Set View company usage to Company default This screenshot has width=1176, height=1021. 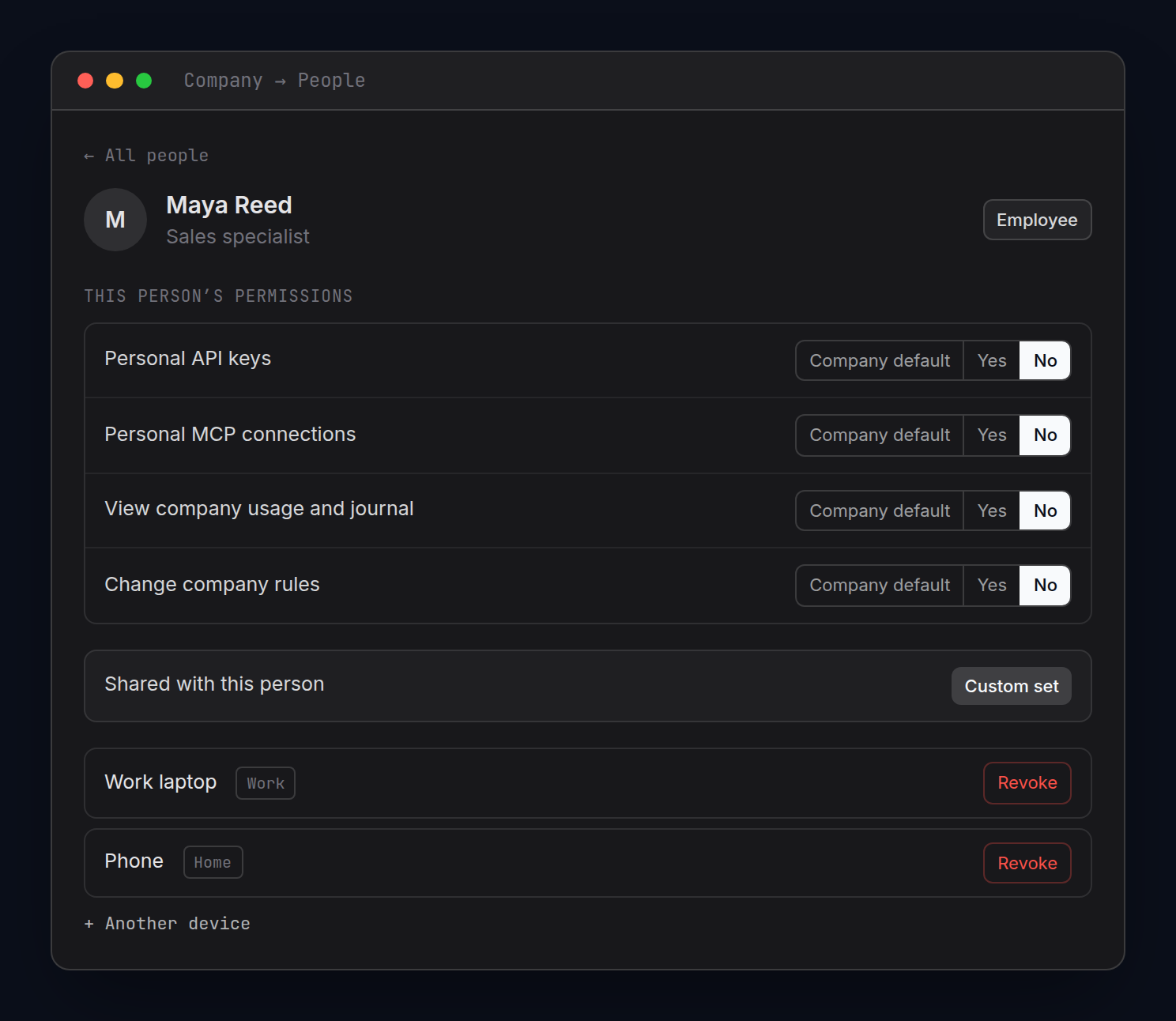coord(880,510)
